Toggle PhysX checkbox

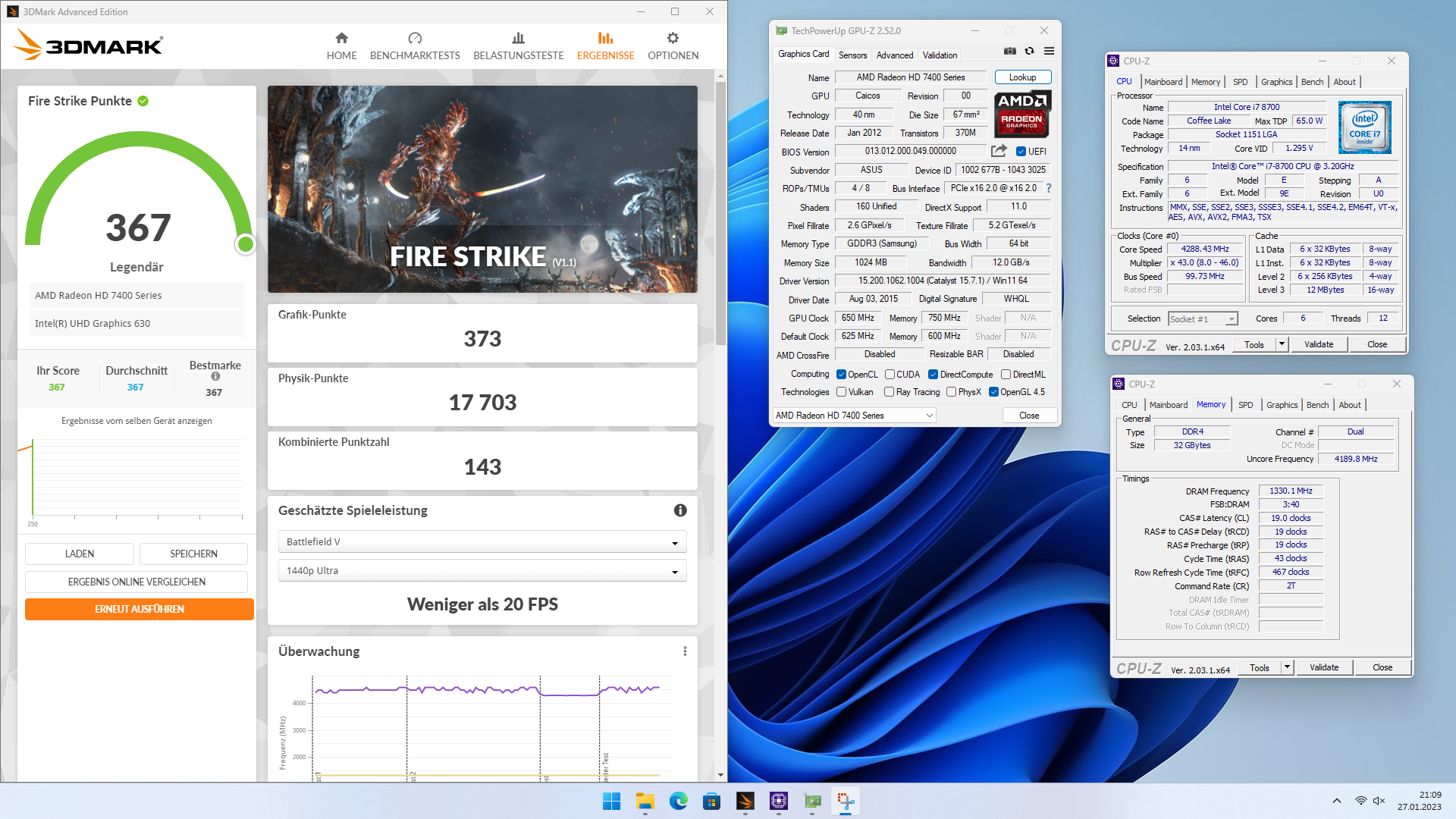pos(951,392)
